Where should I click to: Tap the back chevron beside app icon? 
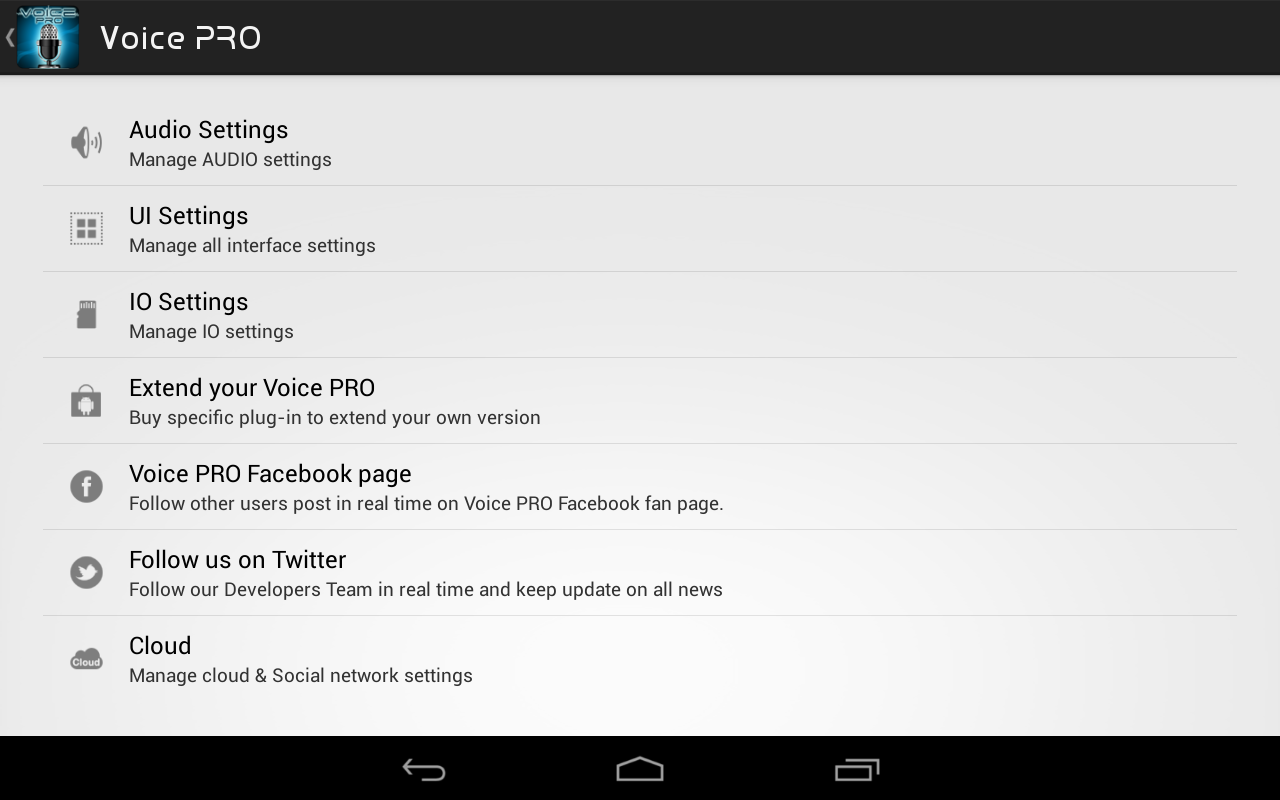[x=9, y=38]
